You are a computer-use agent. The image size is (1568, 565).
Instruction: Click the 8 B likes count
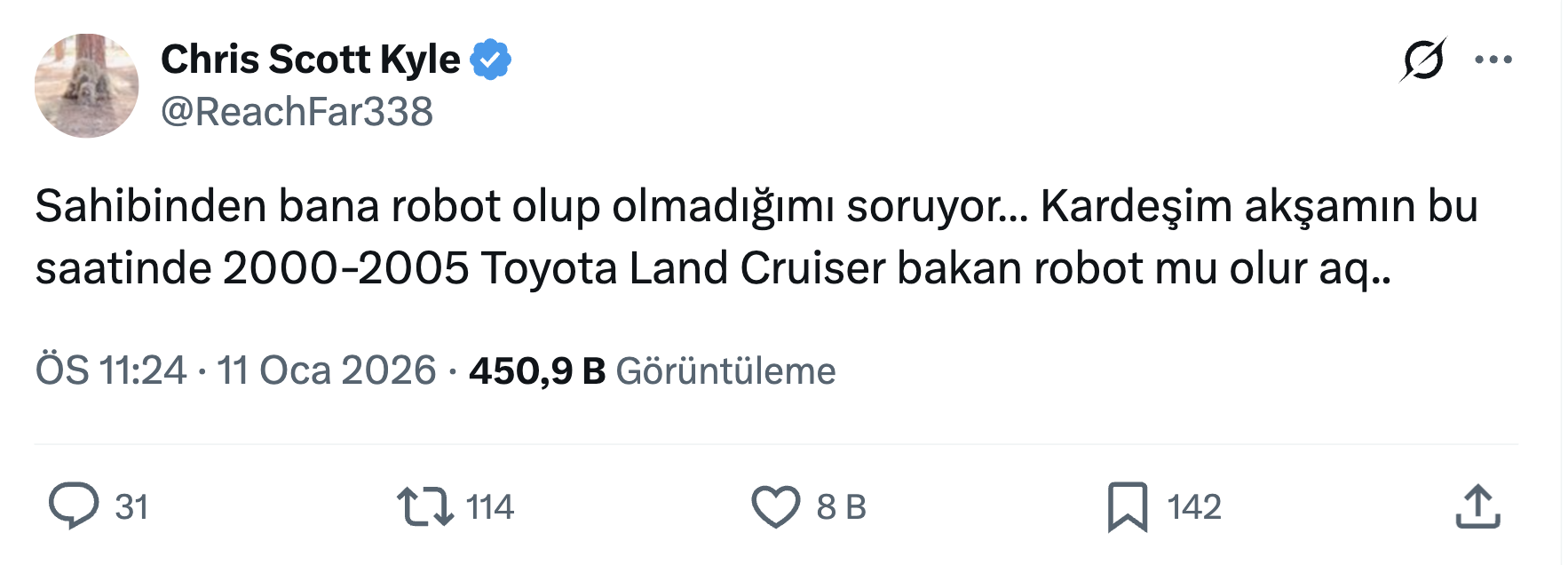tap(841, 507)
